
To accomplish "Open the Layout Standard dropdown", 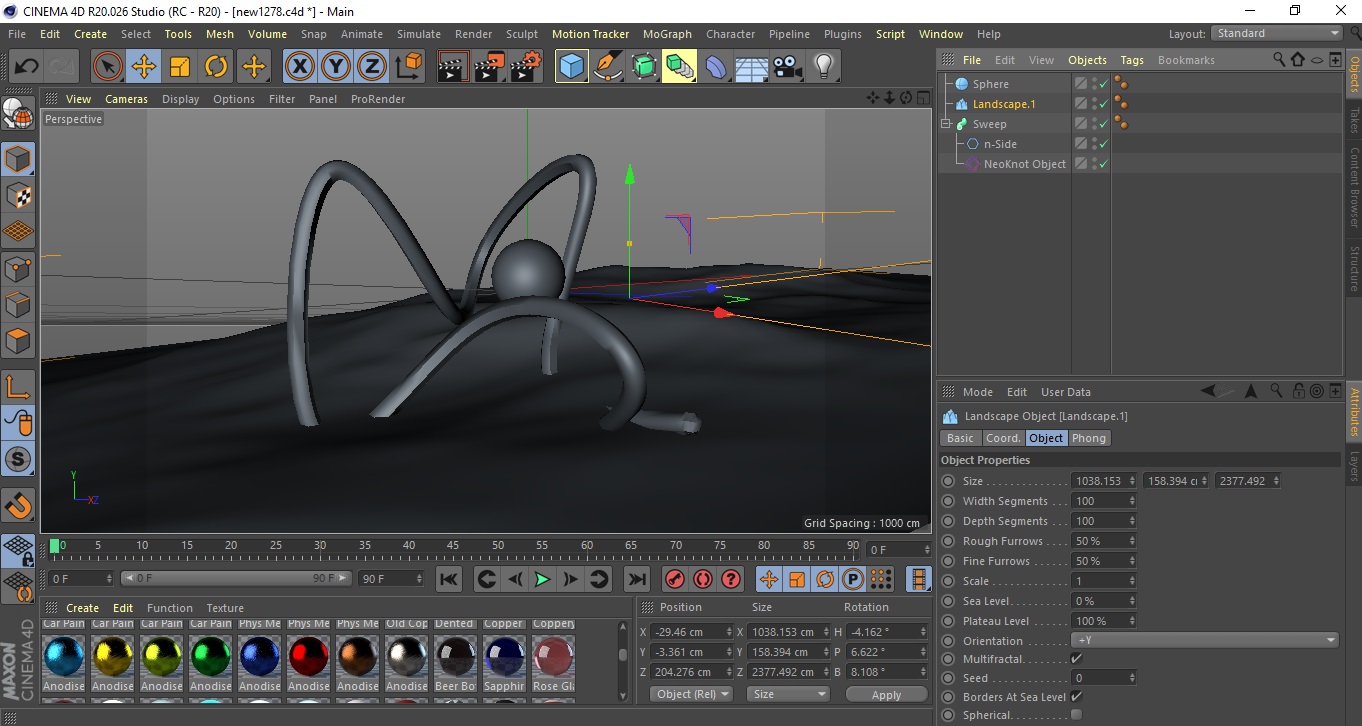I will pos(1277,33).
